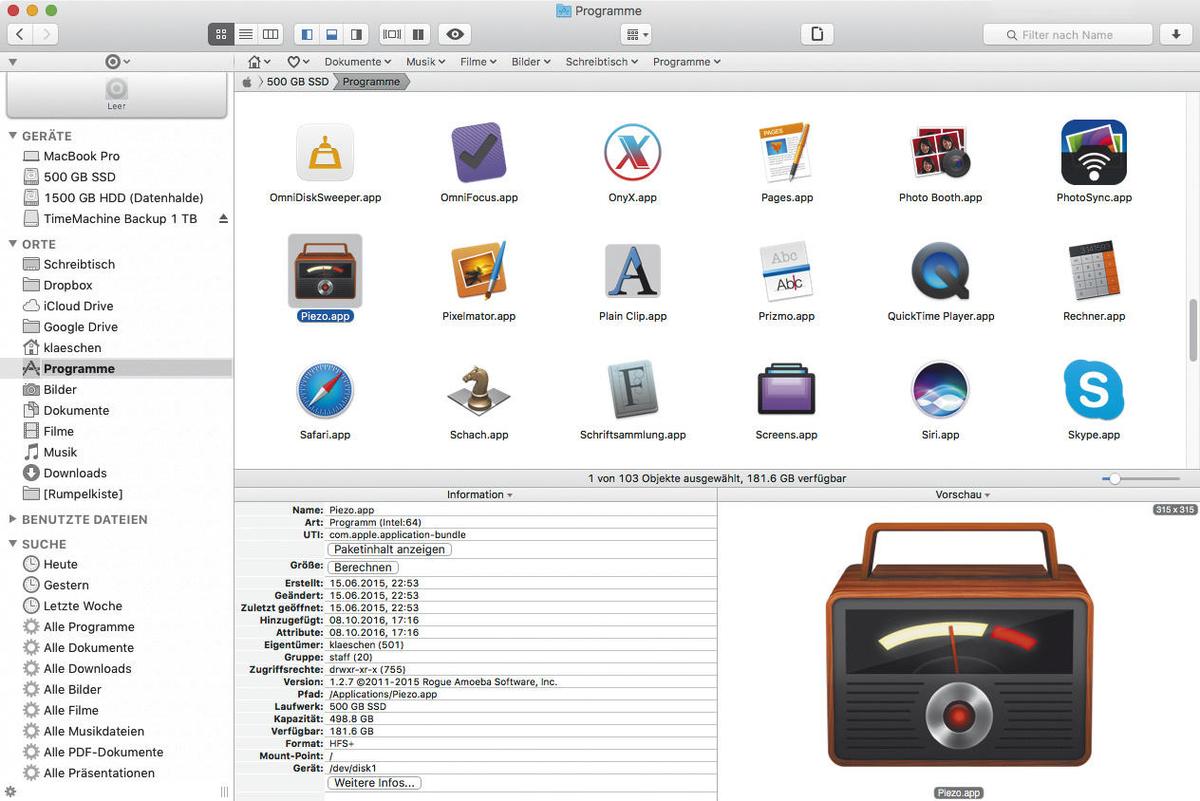
Task: Click the clipboard icon in toolbar
Action: point(817,34)
